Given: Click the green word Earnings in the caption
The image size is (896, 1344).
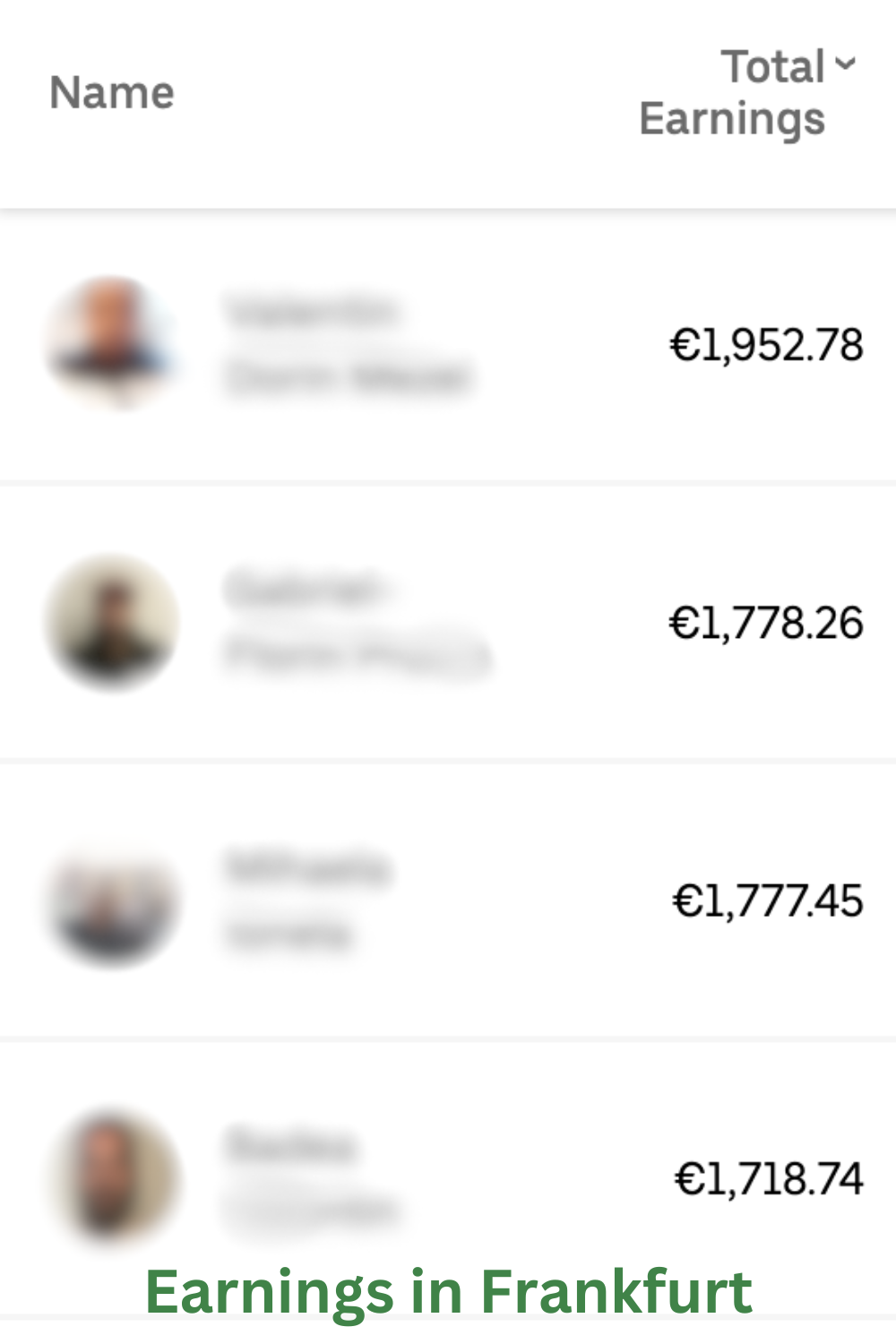Looking at the screenshot, I should pos(269,1292).
